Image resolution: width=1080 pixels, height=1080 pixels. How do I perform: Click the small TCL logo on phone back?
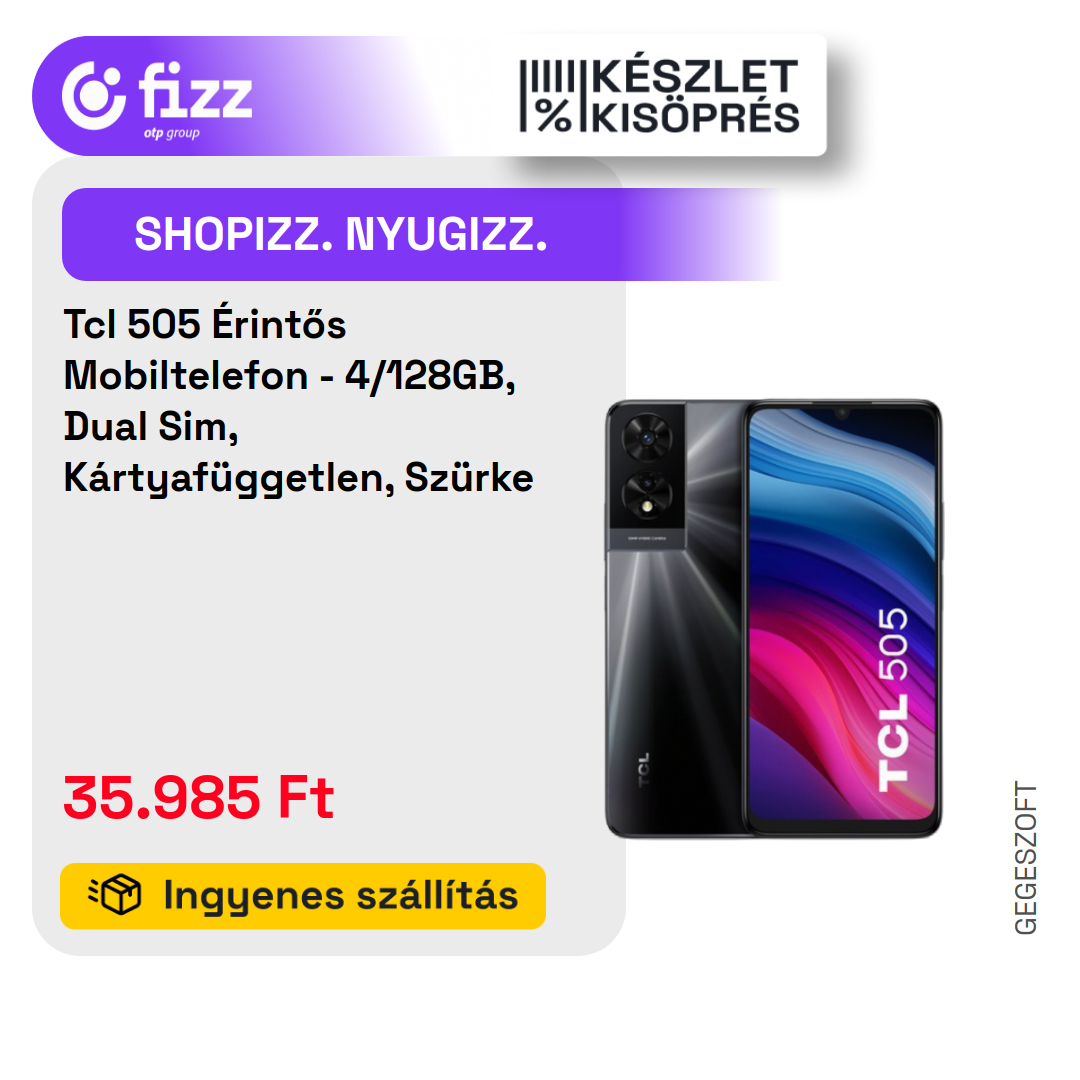643,770
